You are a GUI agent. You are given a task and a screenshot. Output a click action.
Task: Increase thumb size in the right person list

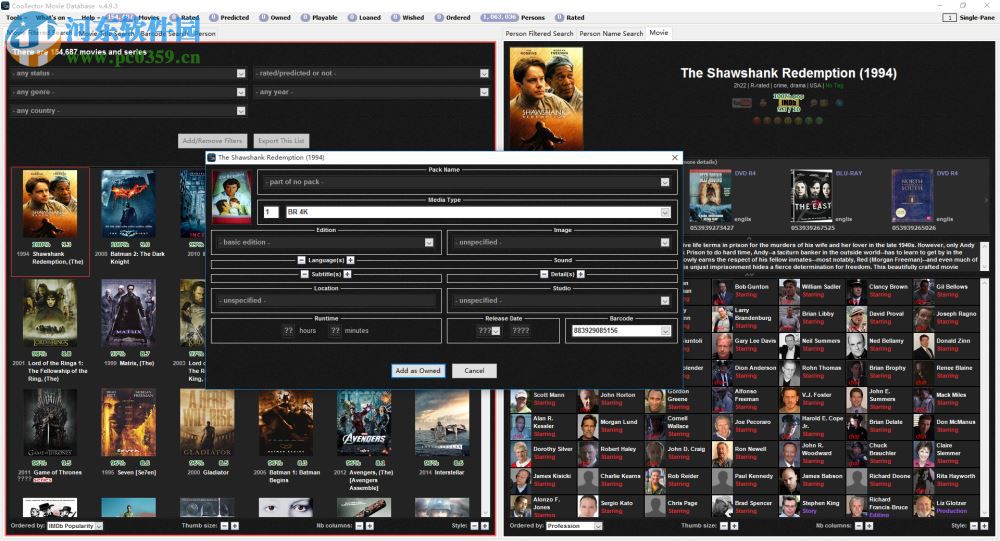pos(735,526)
